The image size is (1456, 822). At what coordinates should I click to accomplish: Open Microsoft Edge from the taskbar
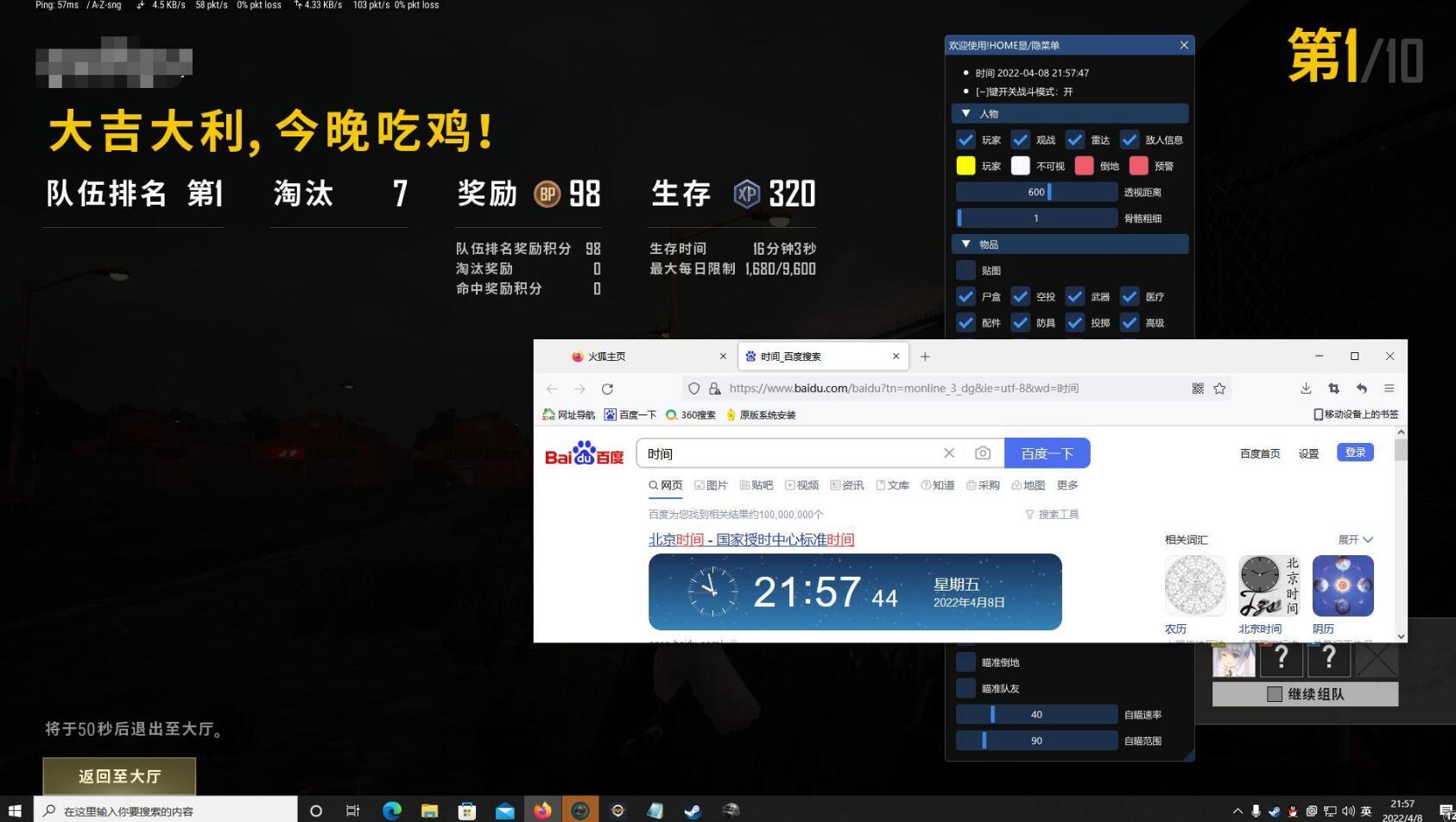[x=392, y=810]
